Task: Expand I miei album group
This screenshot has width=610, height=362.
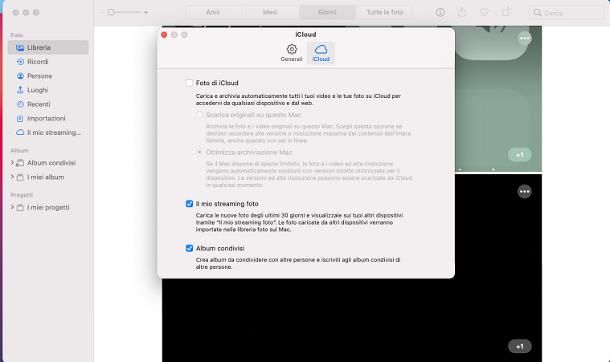Action: tap(12, 177)
